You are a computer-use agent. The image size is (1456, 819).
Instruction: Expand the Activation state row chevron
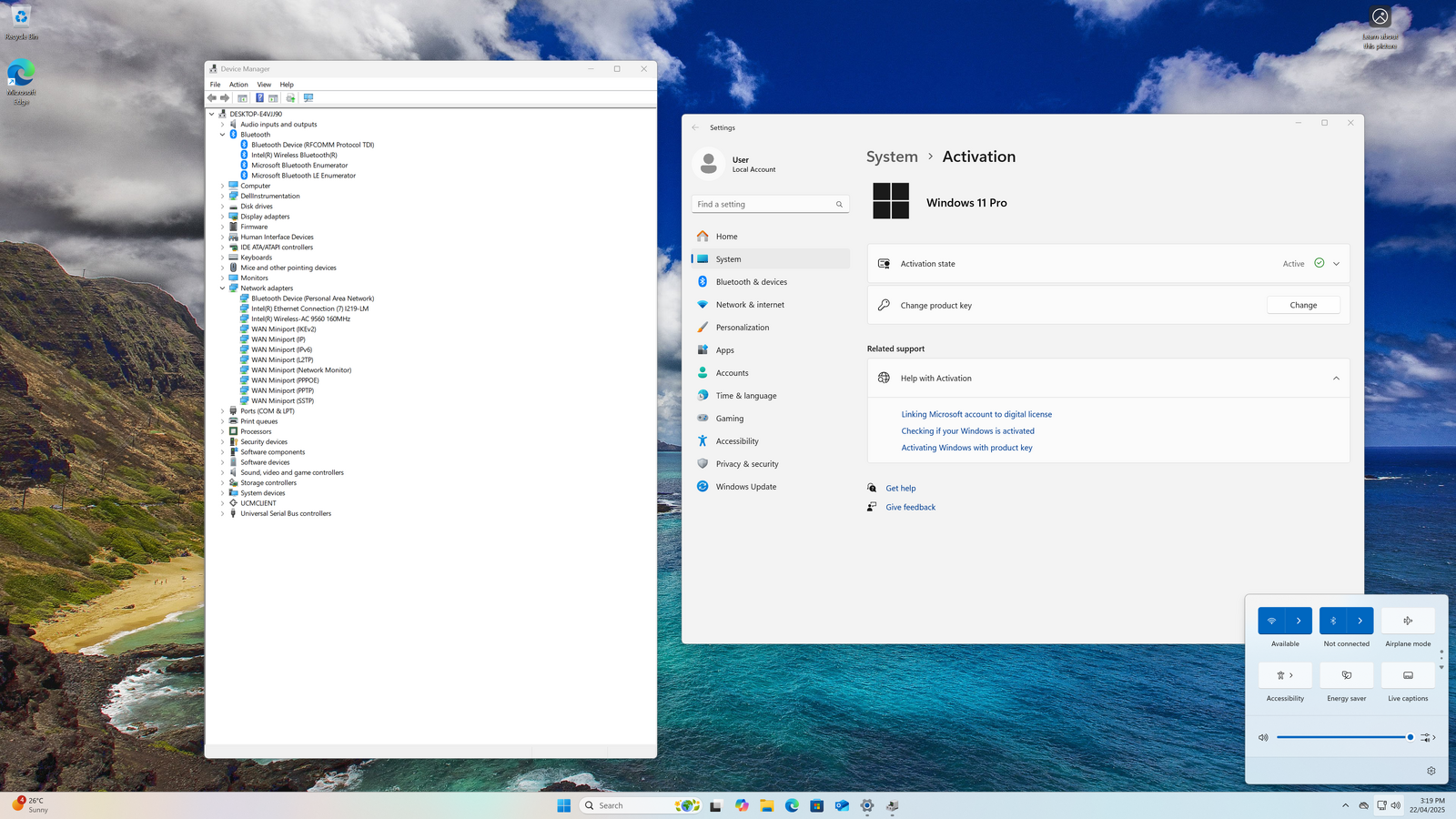(x=1336, y=264)
